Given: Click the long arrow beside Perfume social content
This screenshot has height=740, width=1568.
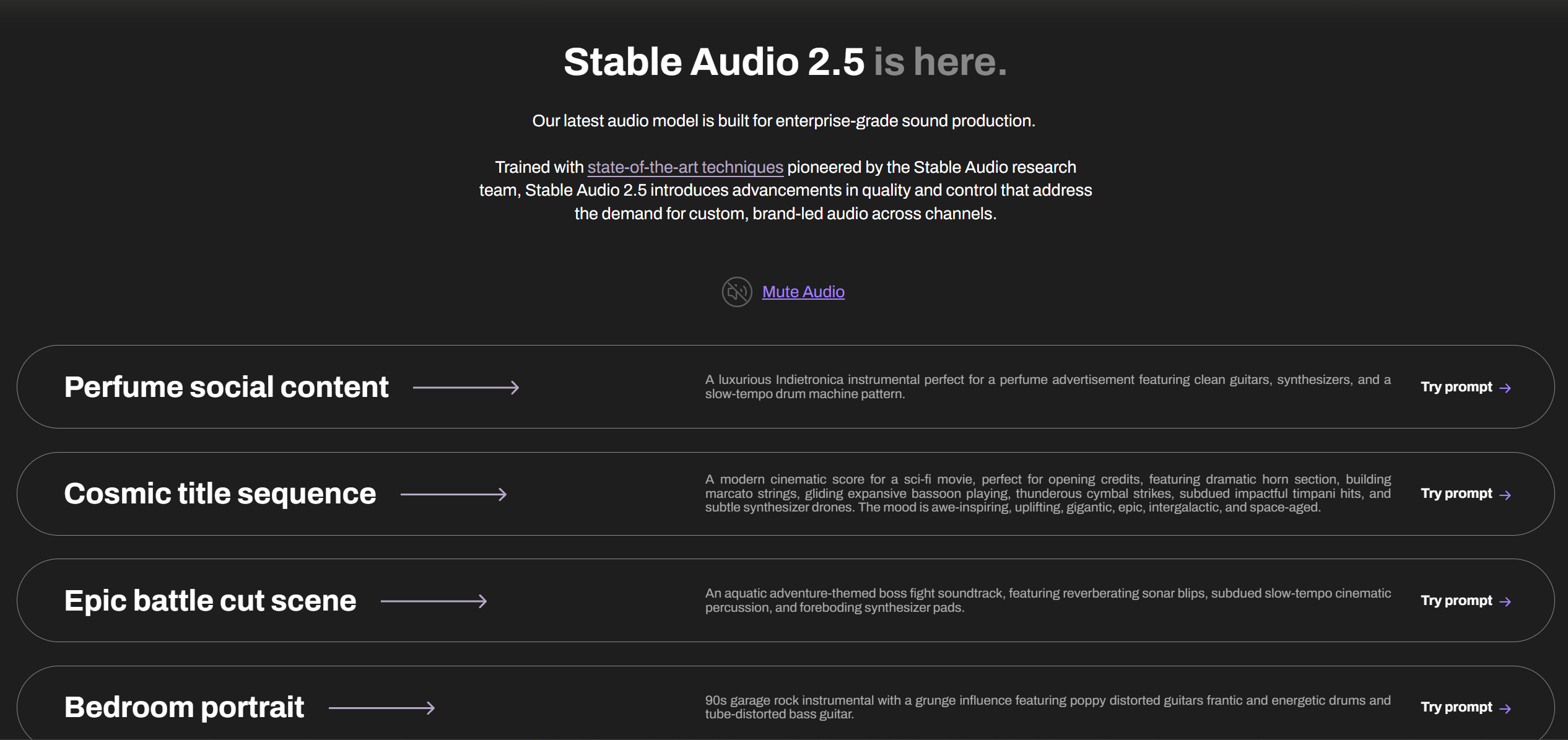Looking at the screenshot, I should (x=466, y=388).
